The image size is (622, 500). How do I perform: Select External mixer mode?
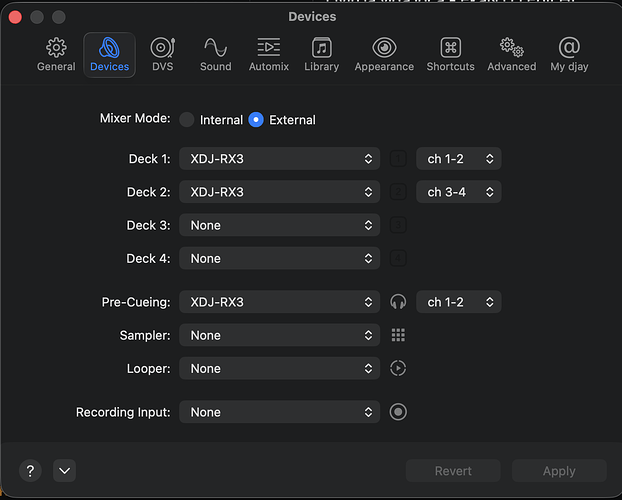pos(256,120)
